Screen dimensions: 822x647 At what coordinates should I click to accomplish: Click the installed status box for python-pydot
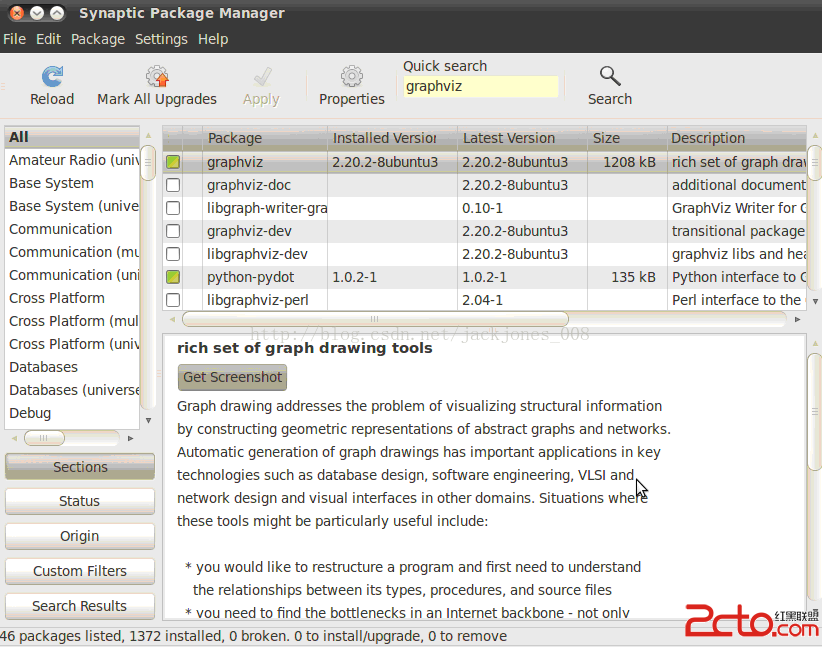click(x=173, y=277)
